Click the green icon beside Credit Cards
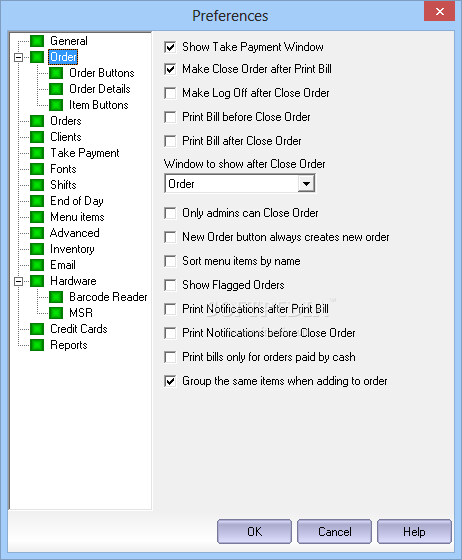 point(37,329)
